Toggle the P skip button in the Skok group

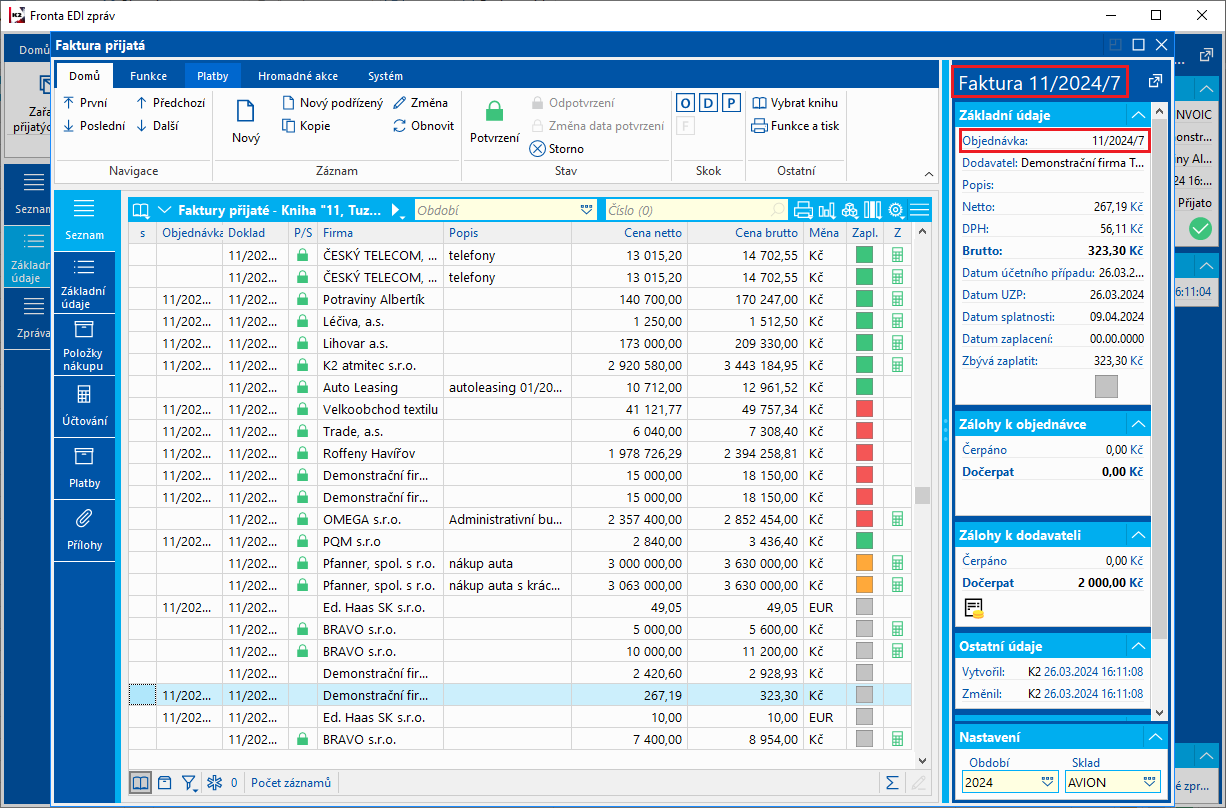click(731, 103)
